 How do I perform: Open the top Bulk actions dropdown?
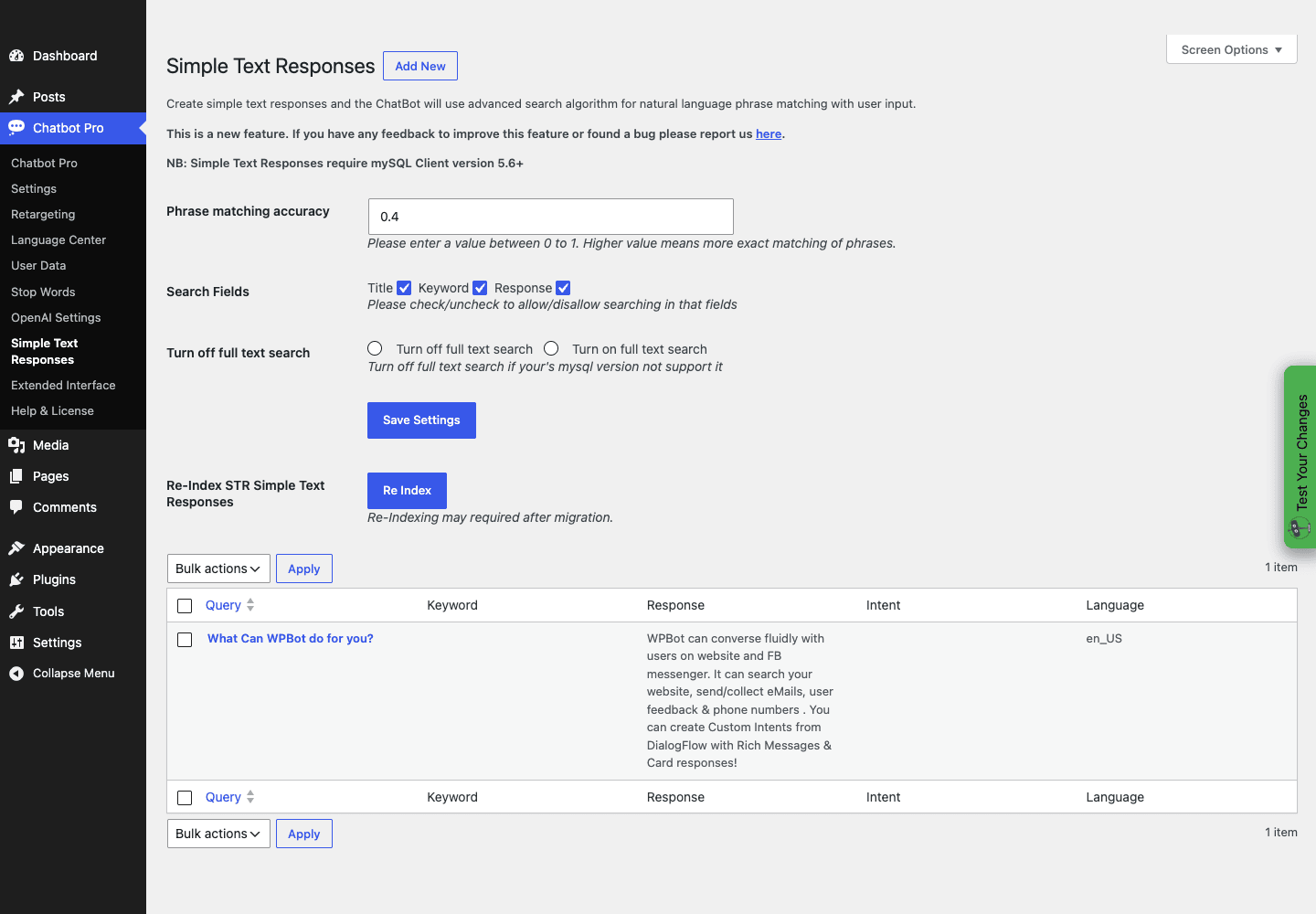coord(218,569)
